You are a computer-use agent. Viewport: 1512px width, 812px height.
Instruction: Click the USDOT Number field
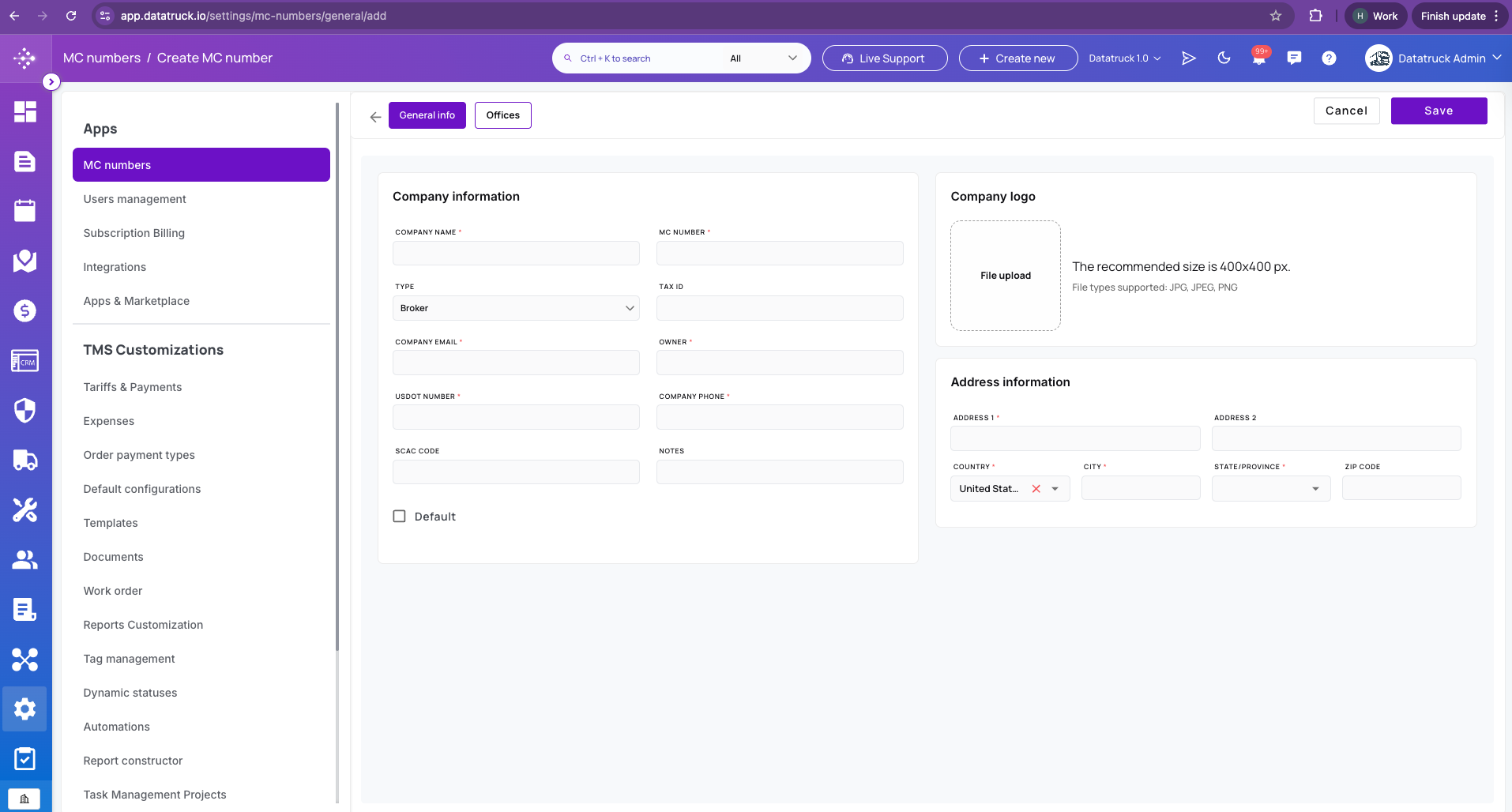pyautogui.click(x=516, y=417)
